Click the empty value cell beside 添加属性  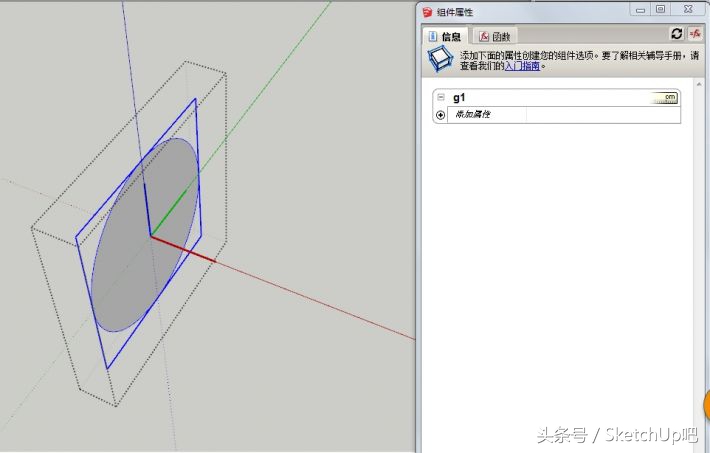pos(603,115)
